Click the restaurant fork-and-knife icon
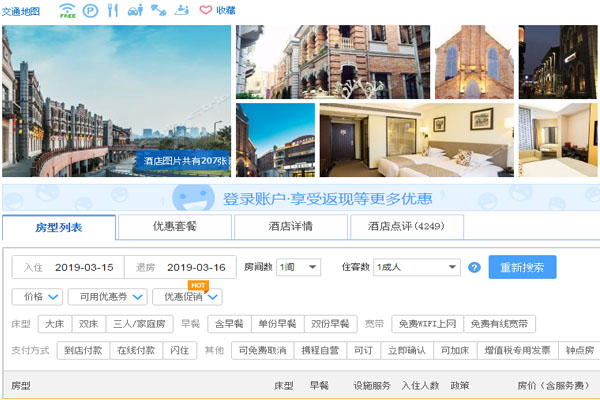Screen dimensions: 600x400 [112, 10]
